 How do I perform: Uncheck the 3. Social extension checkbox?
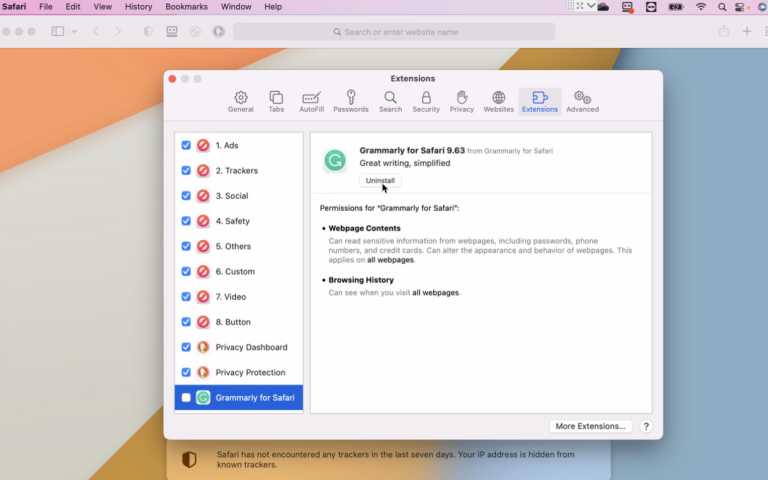point(186,195)
